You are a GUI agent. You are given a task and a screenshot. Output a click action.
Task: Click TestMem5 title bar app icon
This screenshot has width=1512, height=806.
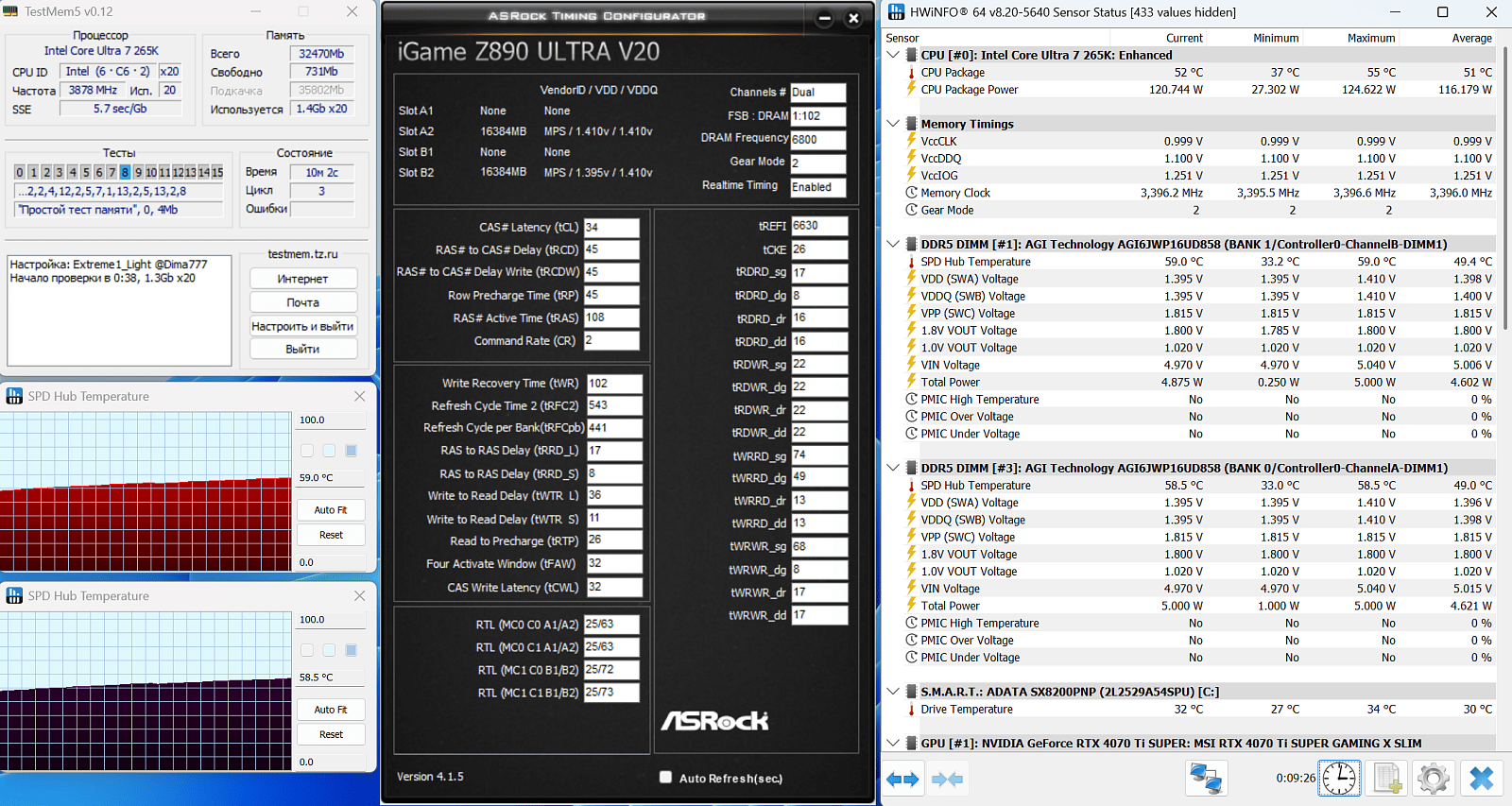tap(11, 11)
